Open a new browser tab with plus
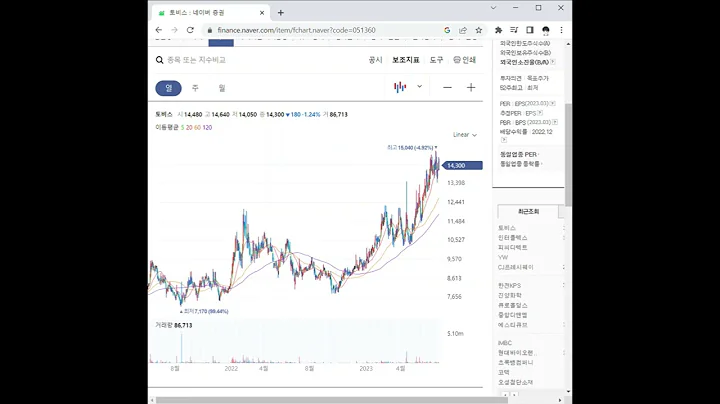720x404 pixels. [281, 13]
